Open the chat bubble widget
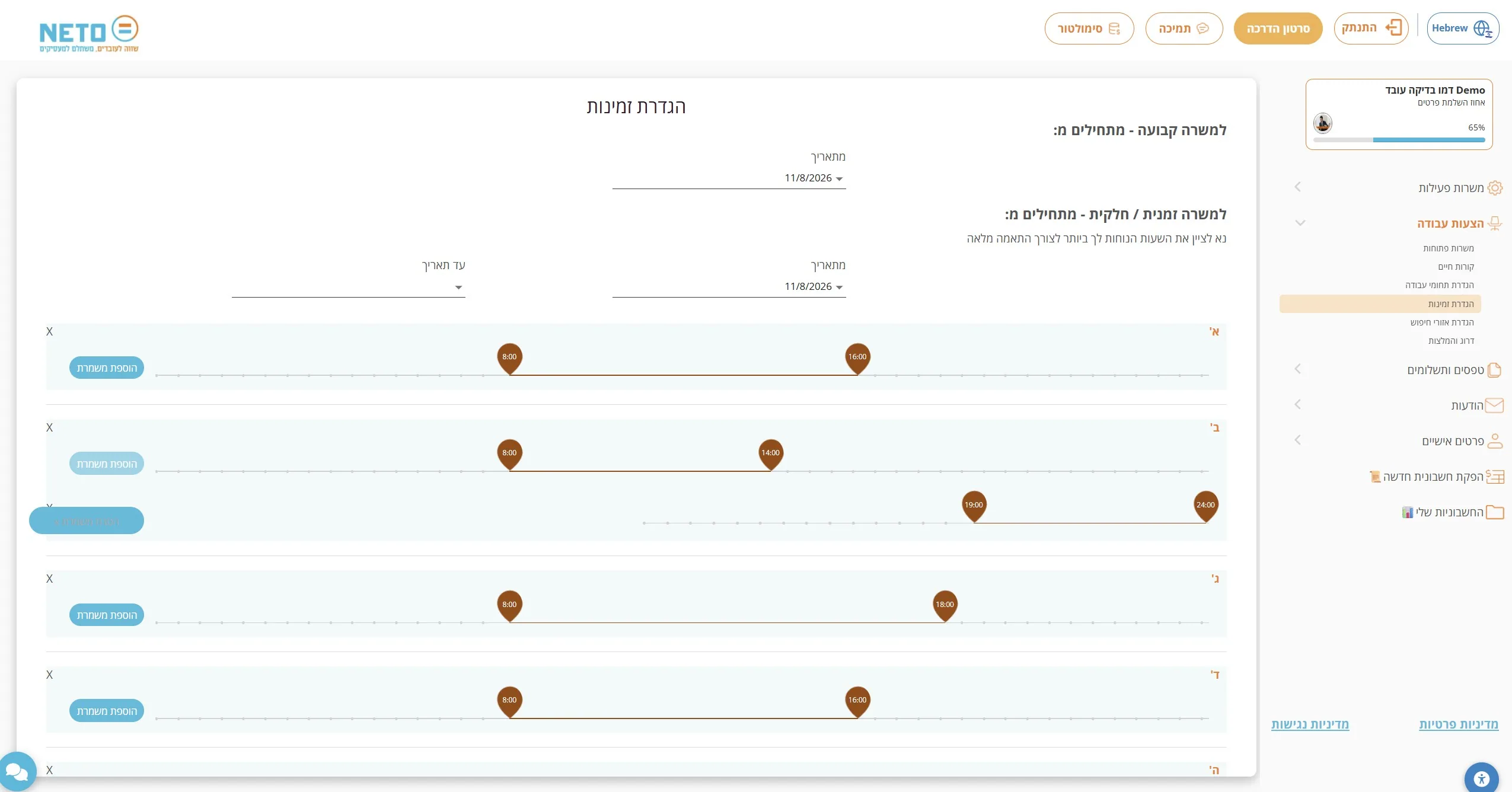The width and height of the screenshot is (1512, 792). pyautogui.click(x=17, y=771)
